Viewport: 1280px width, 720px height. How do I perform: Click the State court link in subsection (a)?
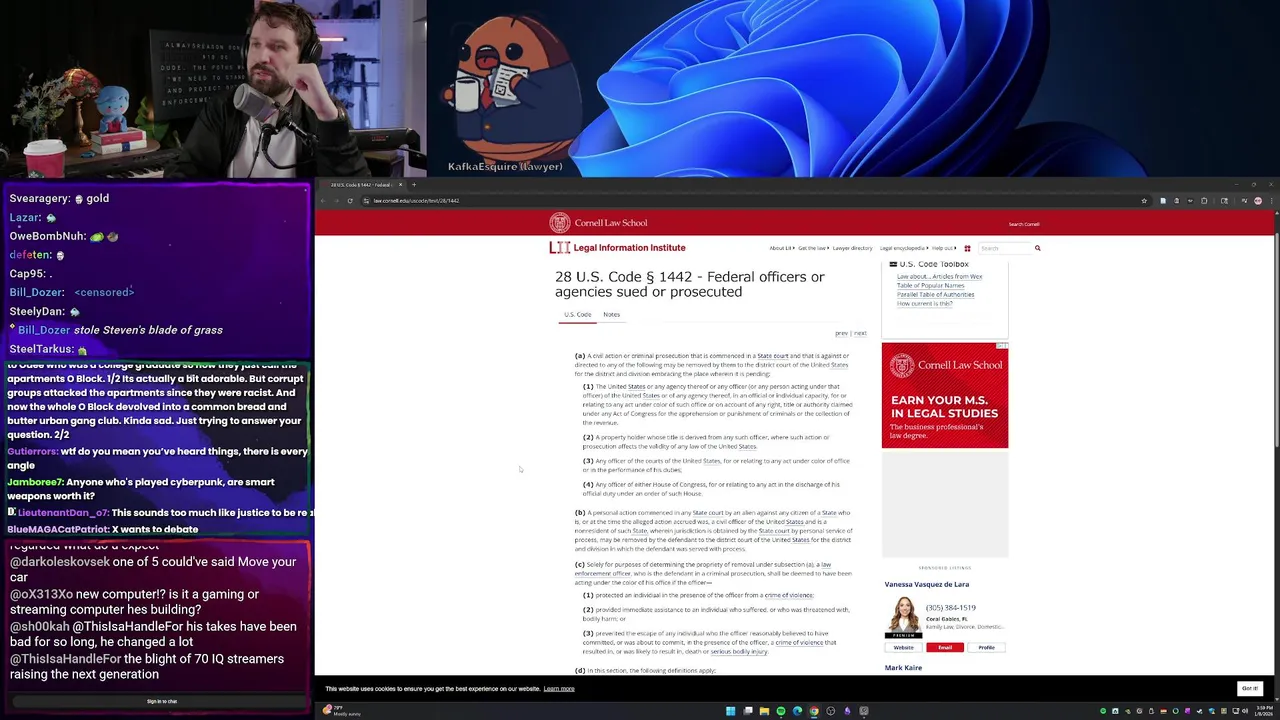coord(772,356)
